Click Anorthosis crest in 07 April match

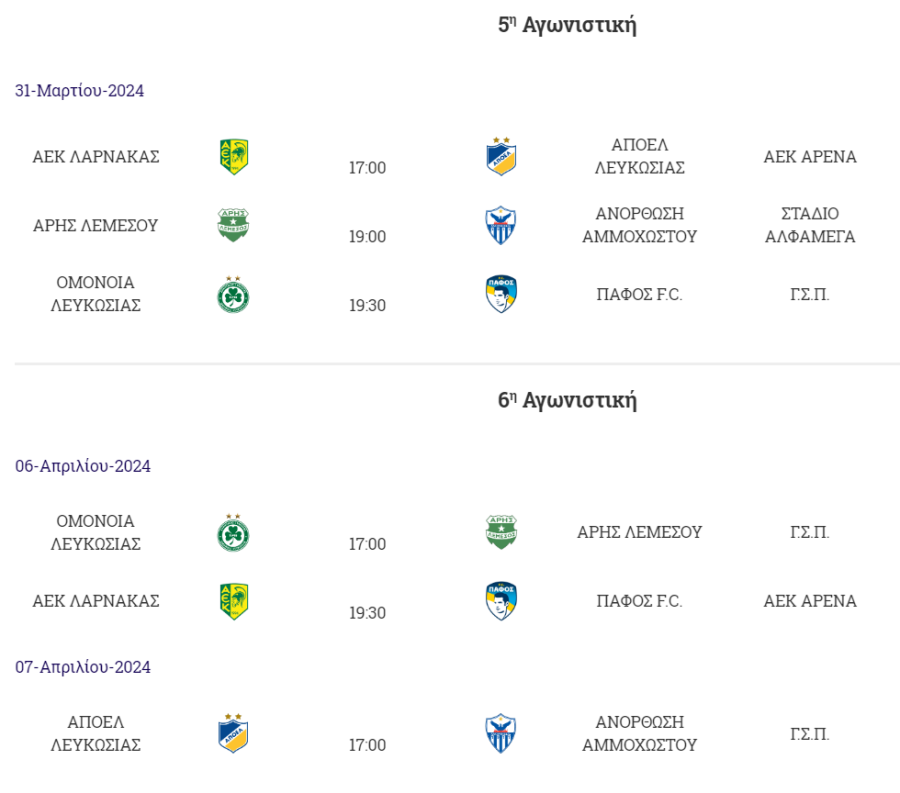[x=501, y=733]
